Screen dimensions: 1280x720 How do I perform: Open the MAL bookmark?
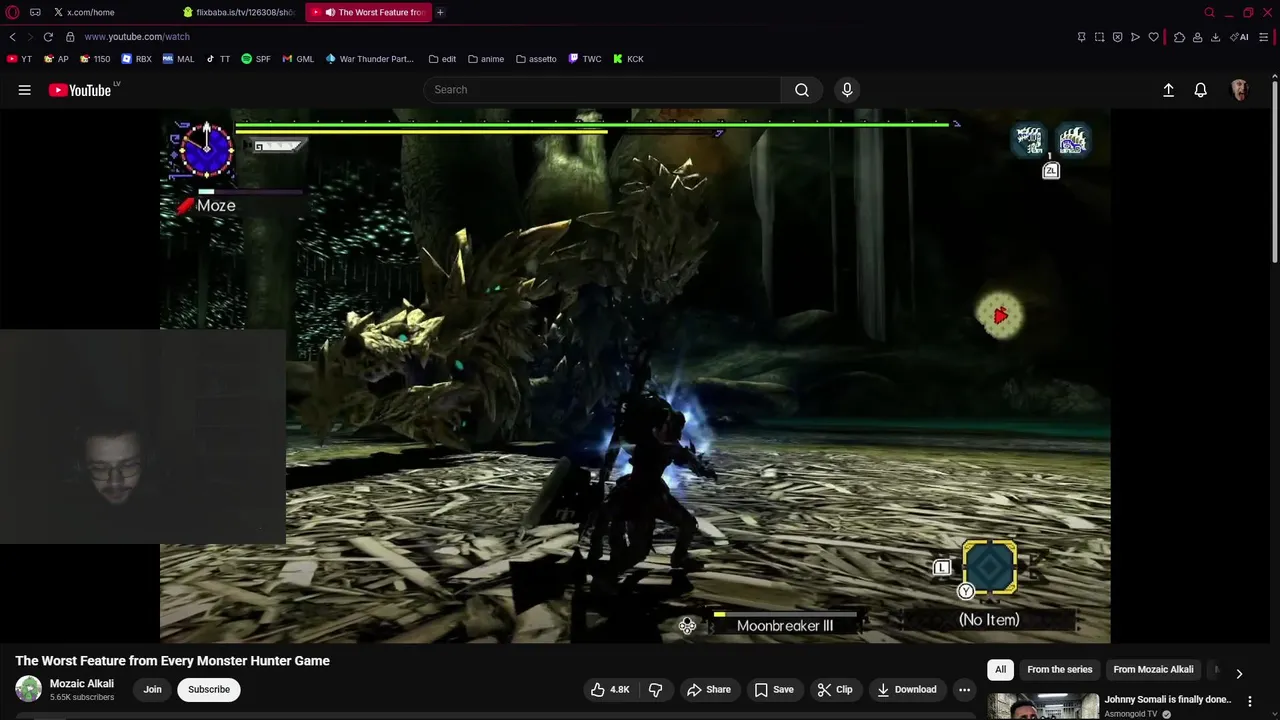tap(178, 59)
